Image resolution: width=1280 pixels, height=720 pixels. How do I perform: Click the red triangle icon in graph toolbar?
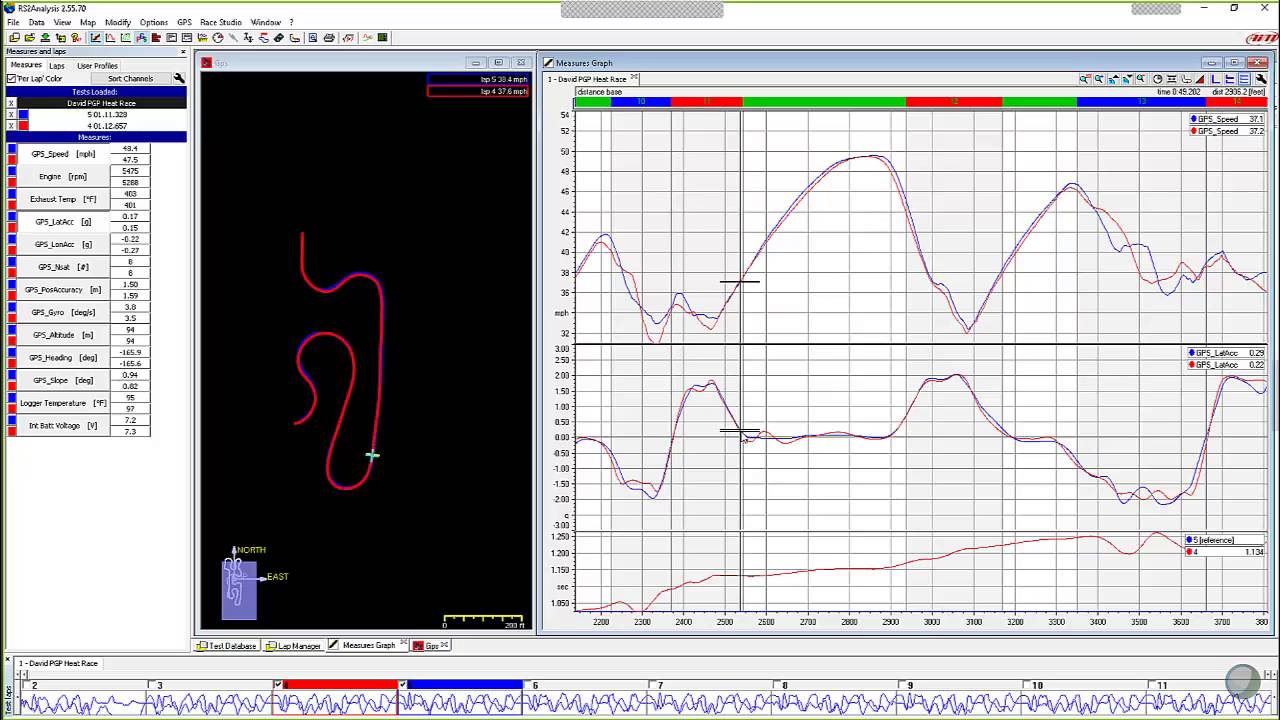(1200, 79)
